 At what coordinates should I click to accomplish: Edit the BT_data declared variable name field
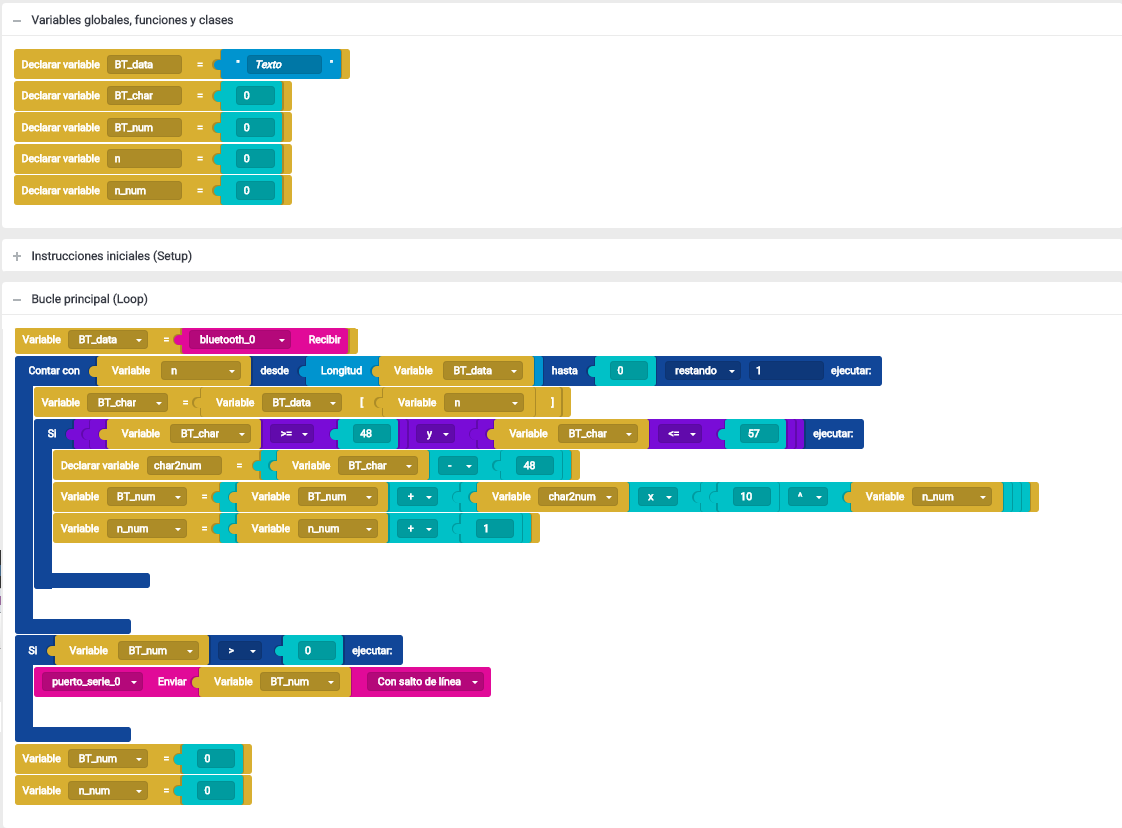144,64
